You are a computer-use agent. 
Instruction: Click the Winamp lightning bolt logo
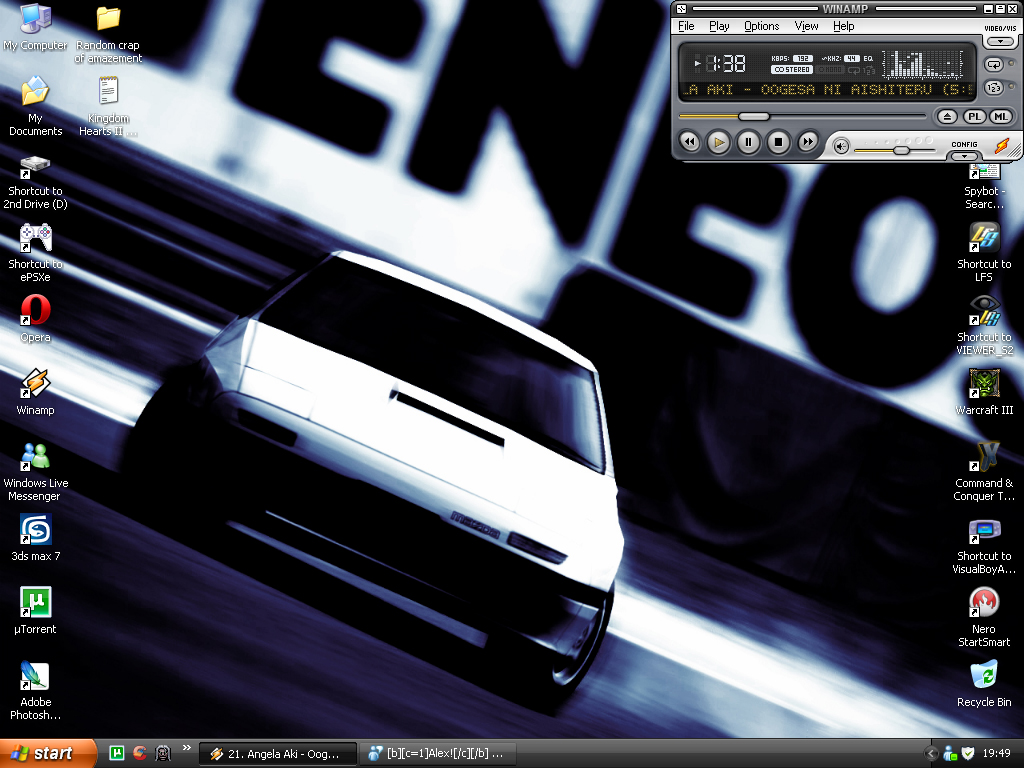[1002, 146]
